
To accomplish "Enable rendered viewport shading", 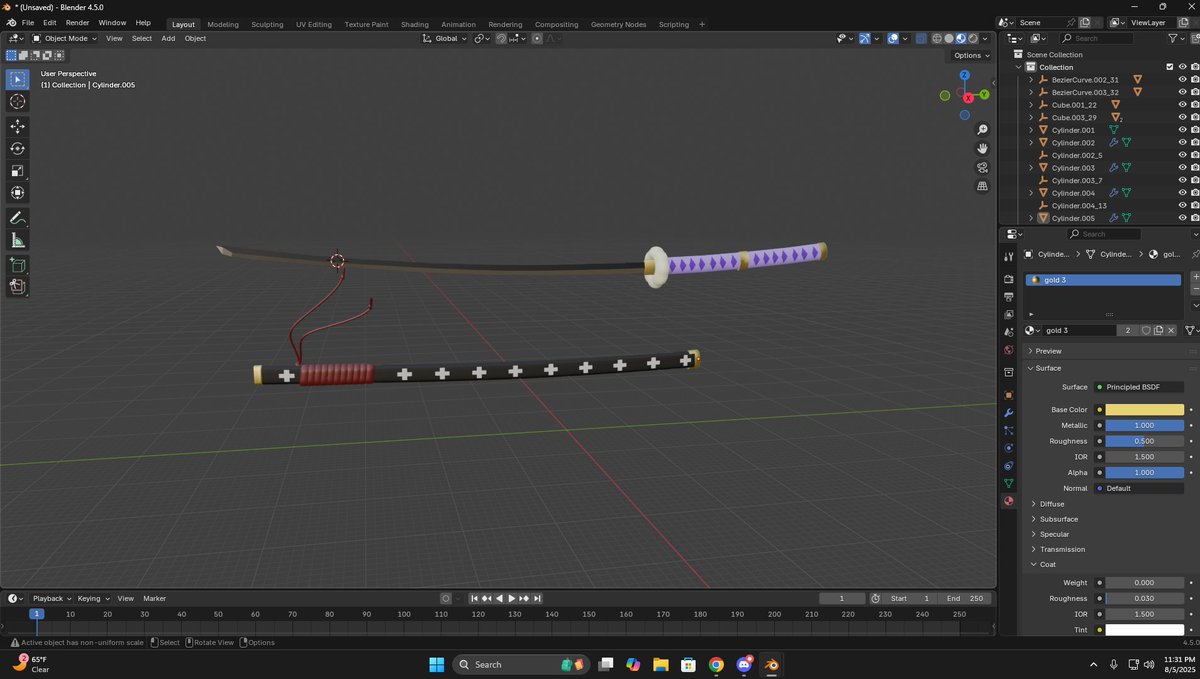I will 972,38.
